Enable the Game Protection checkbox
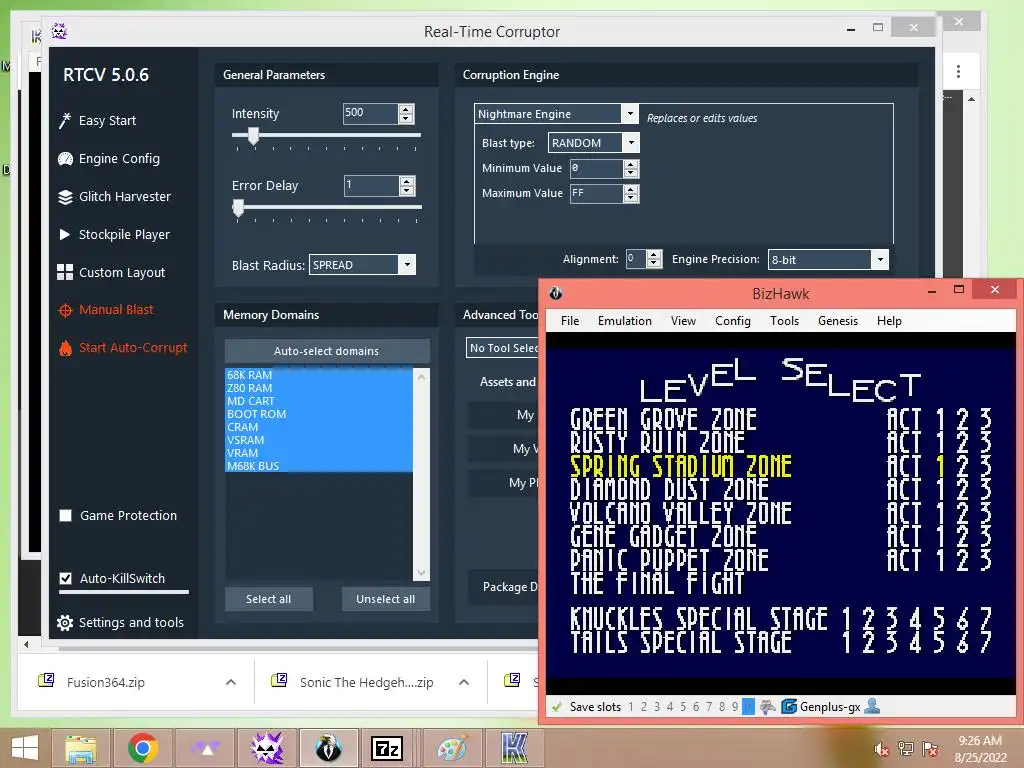 pyautogui.click(x=65, y=516)
